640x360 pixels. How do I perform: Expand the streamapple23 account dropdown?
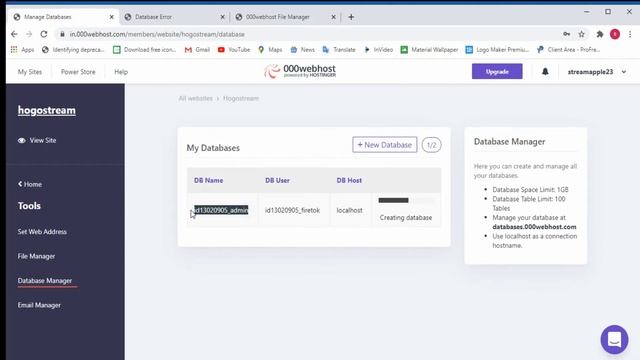597,72
